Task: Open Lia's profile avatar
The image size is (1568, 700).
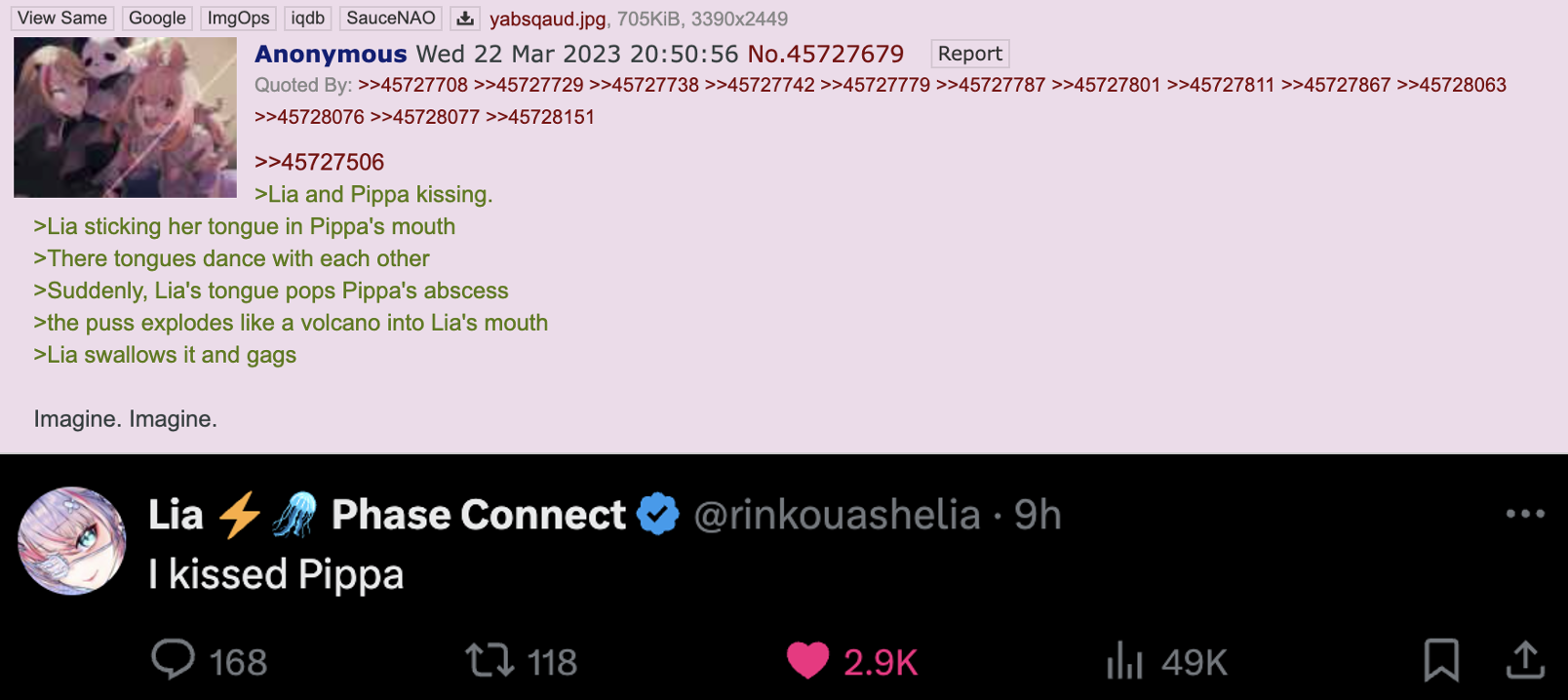Action: (72, 541)
